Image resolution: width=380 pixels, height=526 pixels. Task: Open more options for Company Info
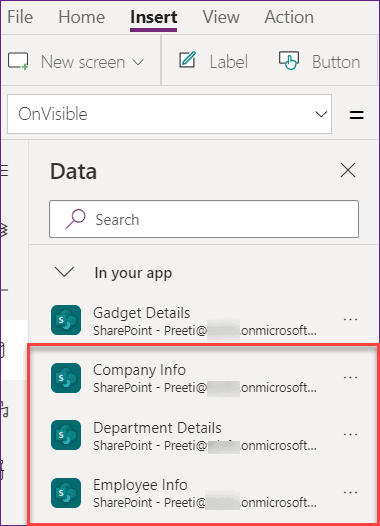350,377
